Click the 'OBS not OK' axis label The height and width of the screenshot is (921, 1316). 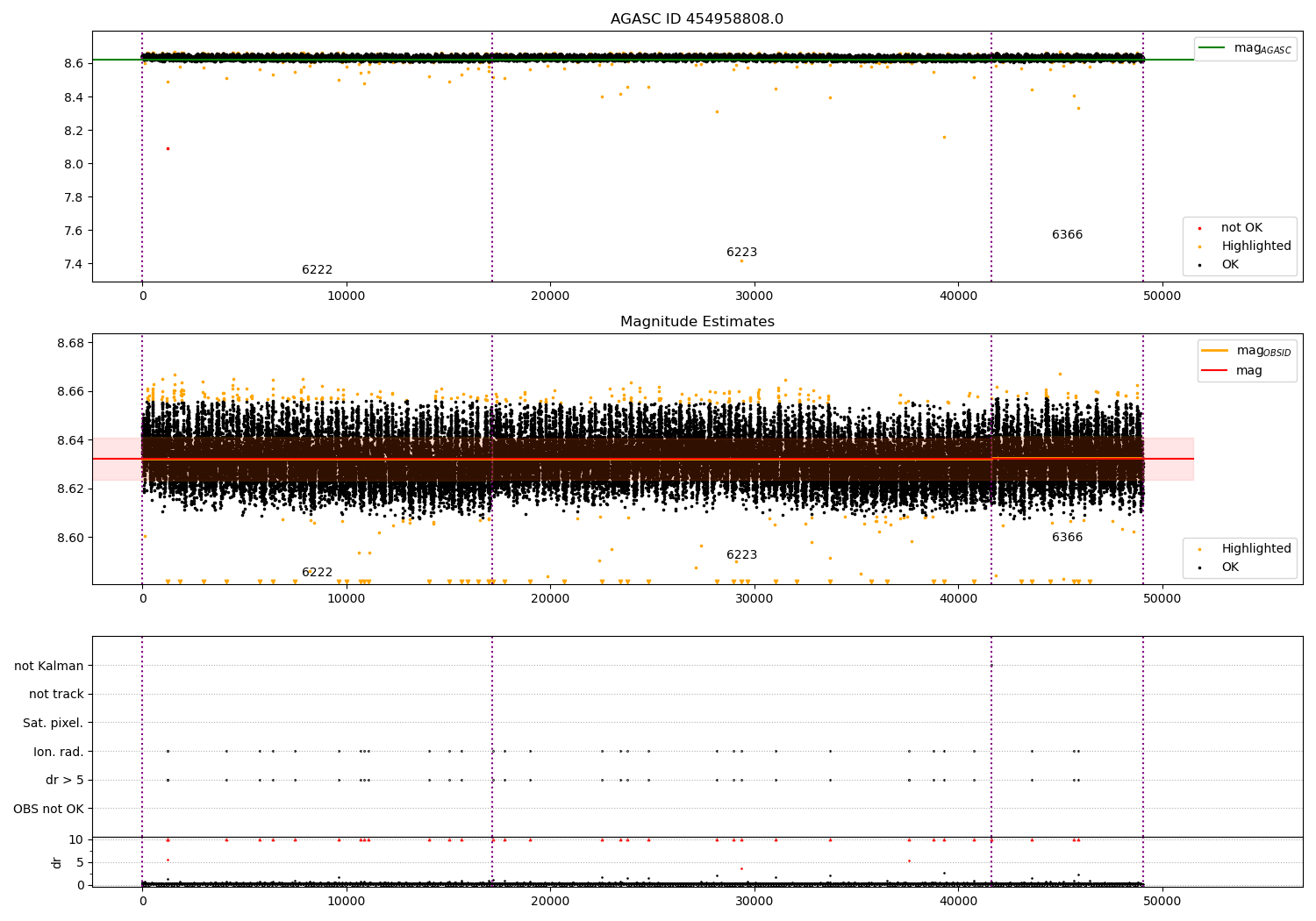tap(49, 809)
